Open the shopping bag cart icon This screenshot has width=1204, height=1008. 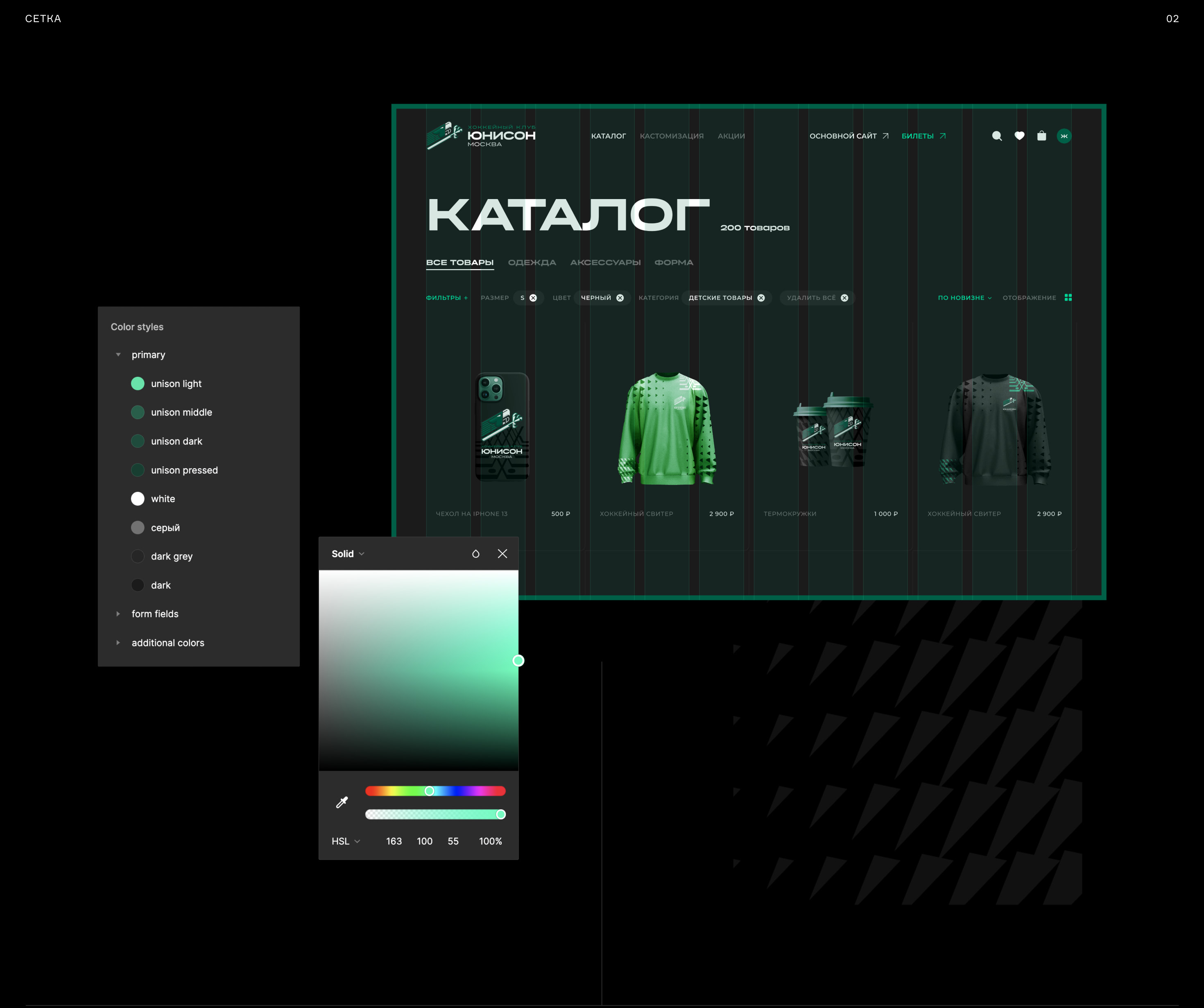pos(1042,136)
